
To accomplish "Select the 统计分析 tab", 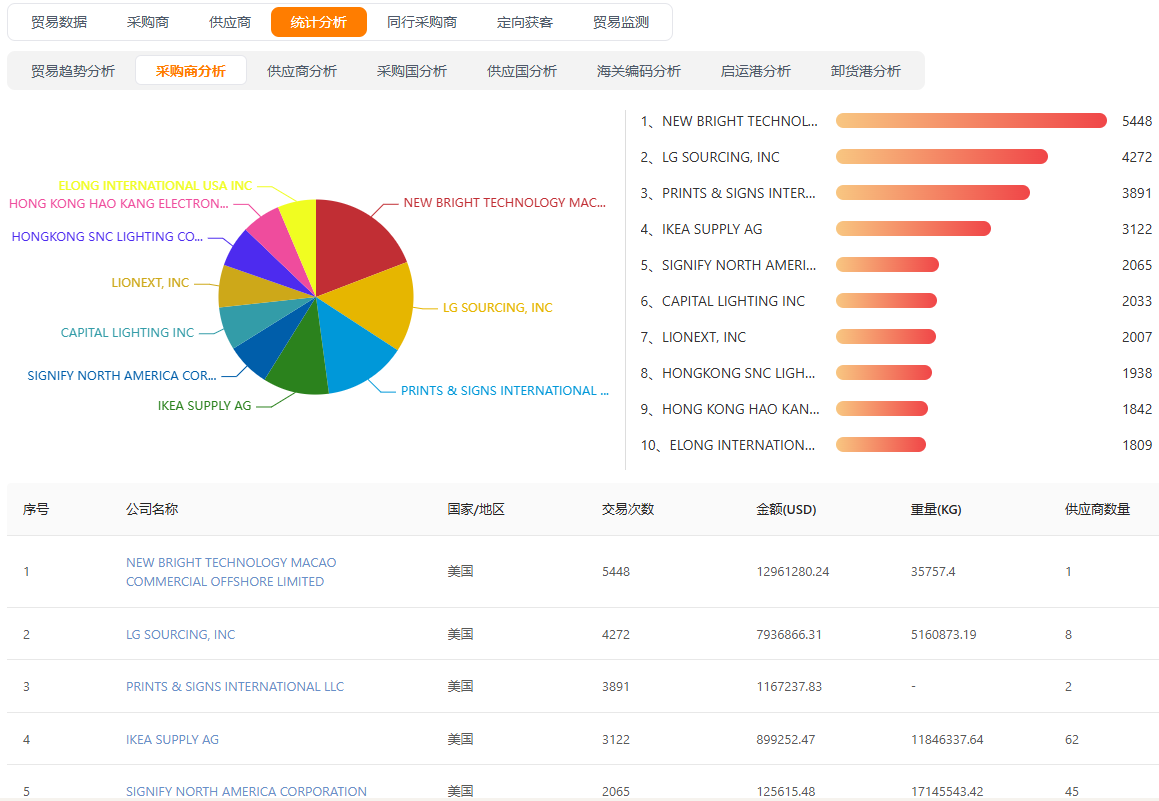I will pos(319,22).
